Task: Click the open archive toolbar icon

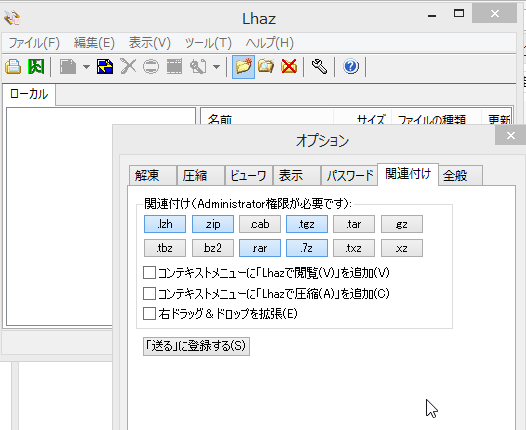Action: pyautogui.click(x=13, y=66)
